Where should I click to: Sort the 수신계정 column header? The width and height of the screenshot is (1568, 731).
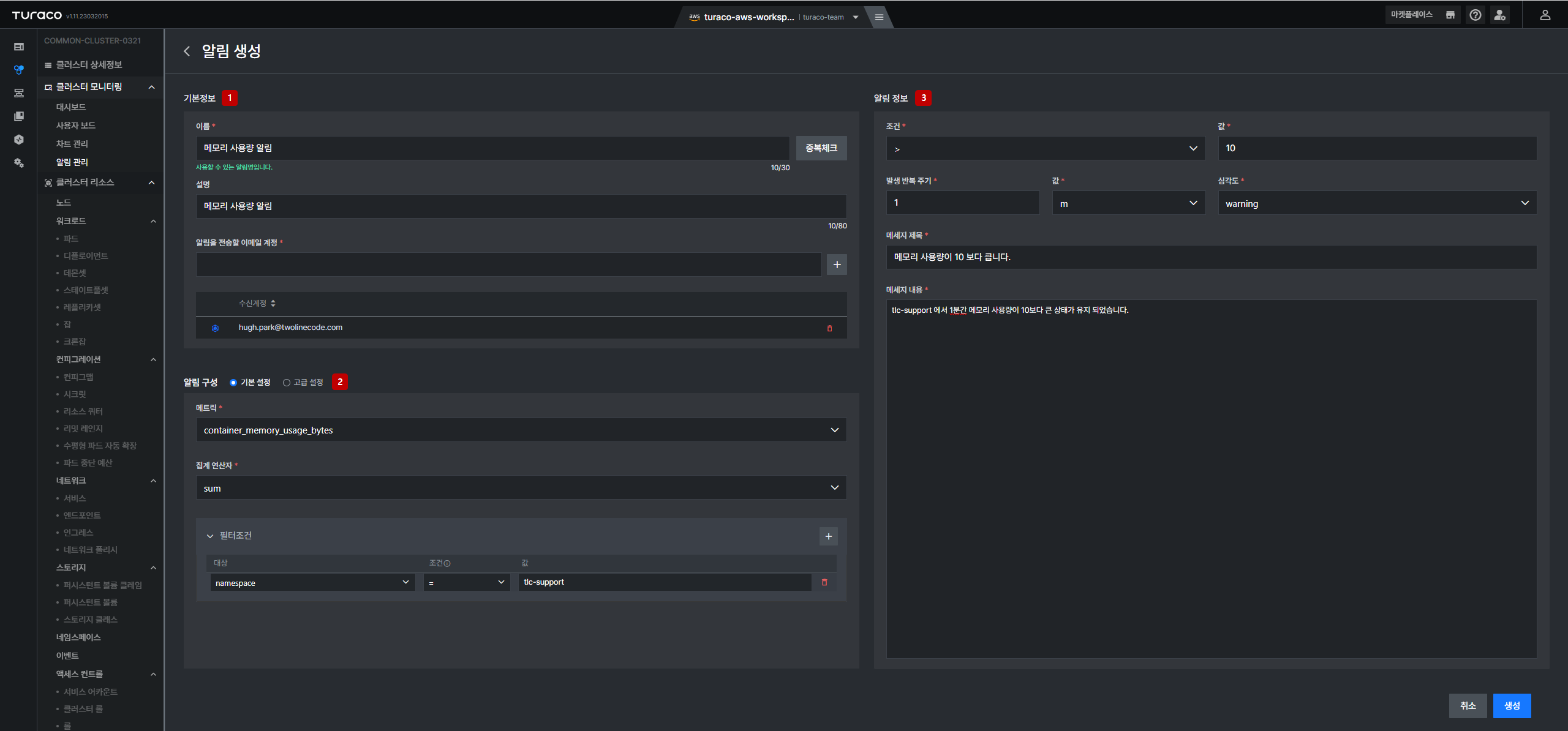(x=257, y=304)
